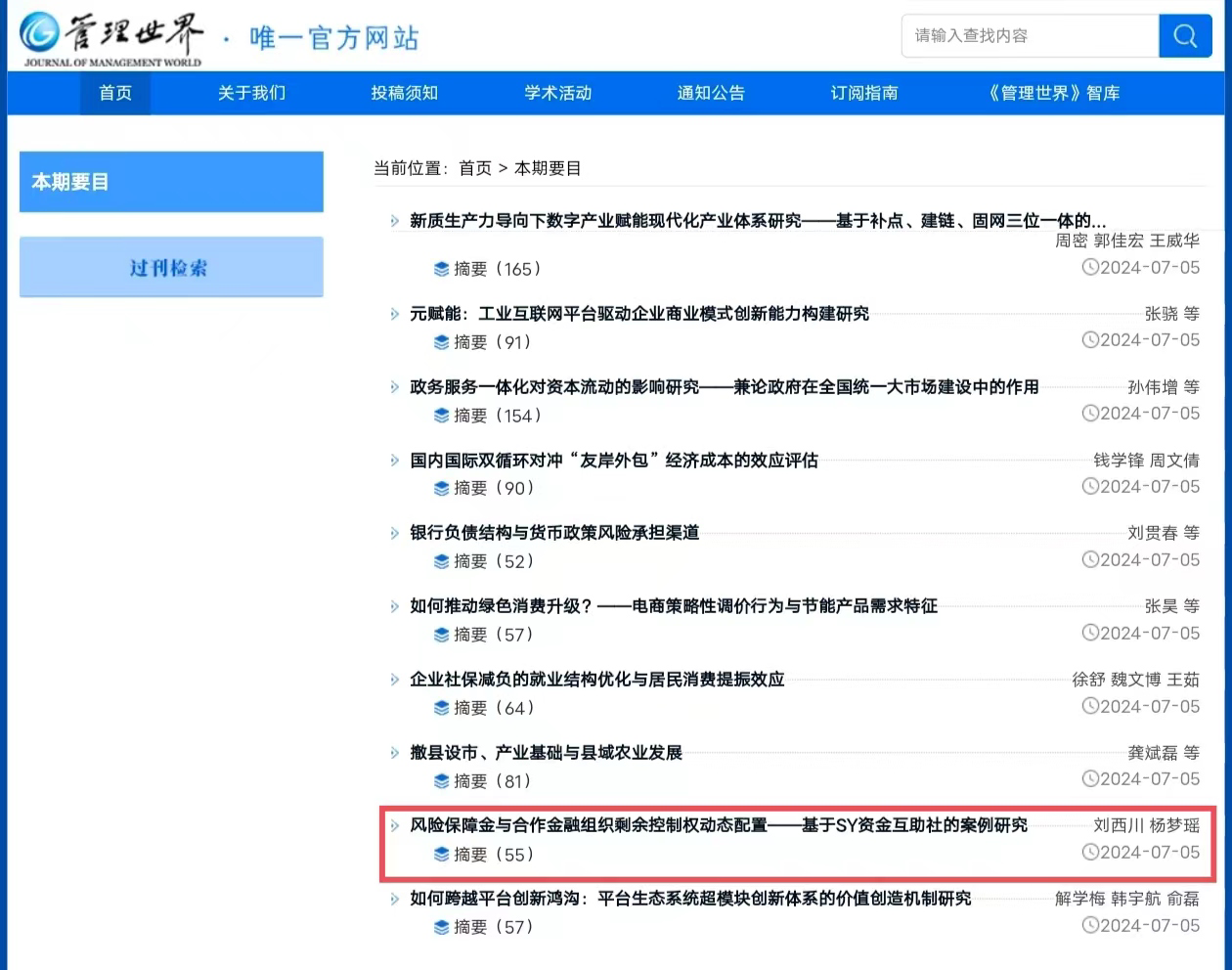Click the stack icon beside 摘要（91）
The width and height of the screenshot is (1232, 970).
(442, 342)
